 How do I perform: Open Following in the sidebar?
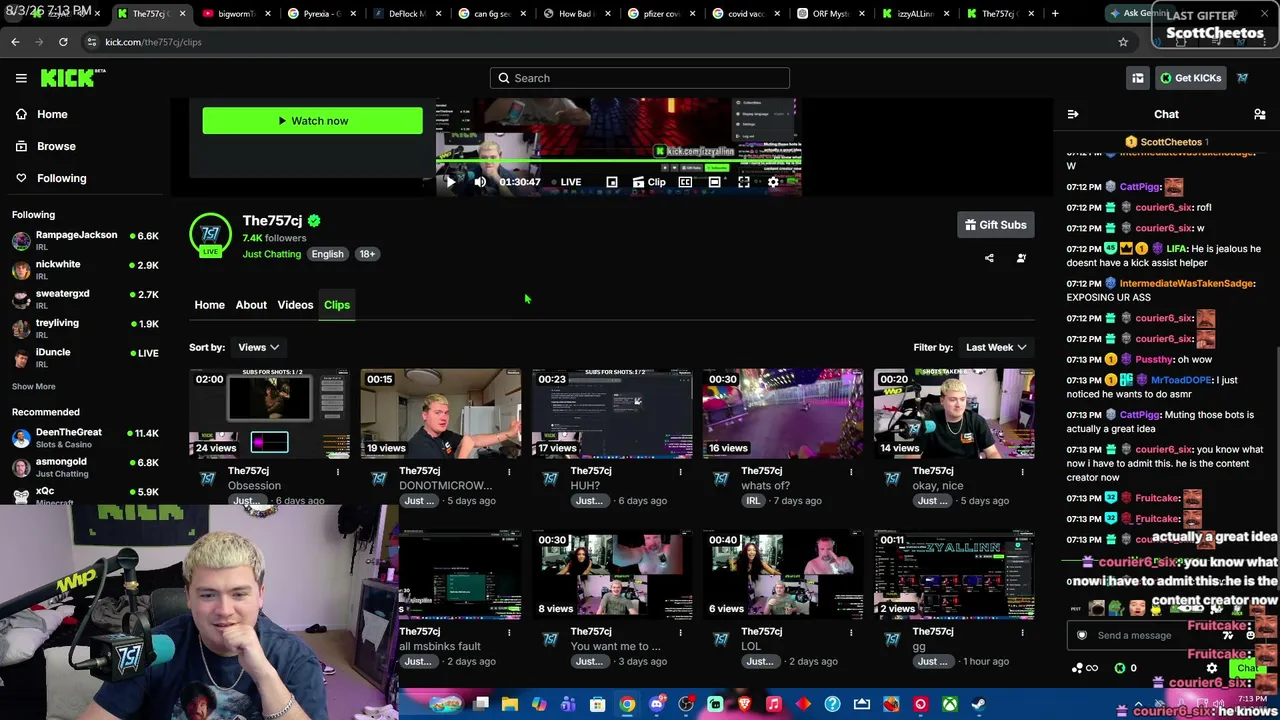[x=61, y=178]
